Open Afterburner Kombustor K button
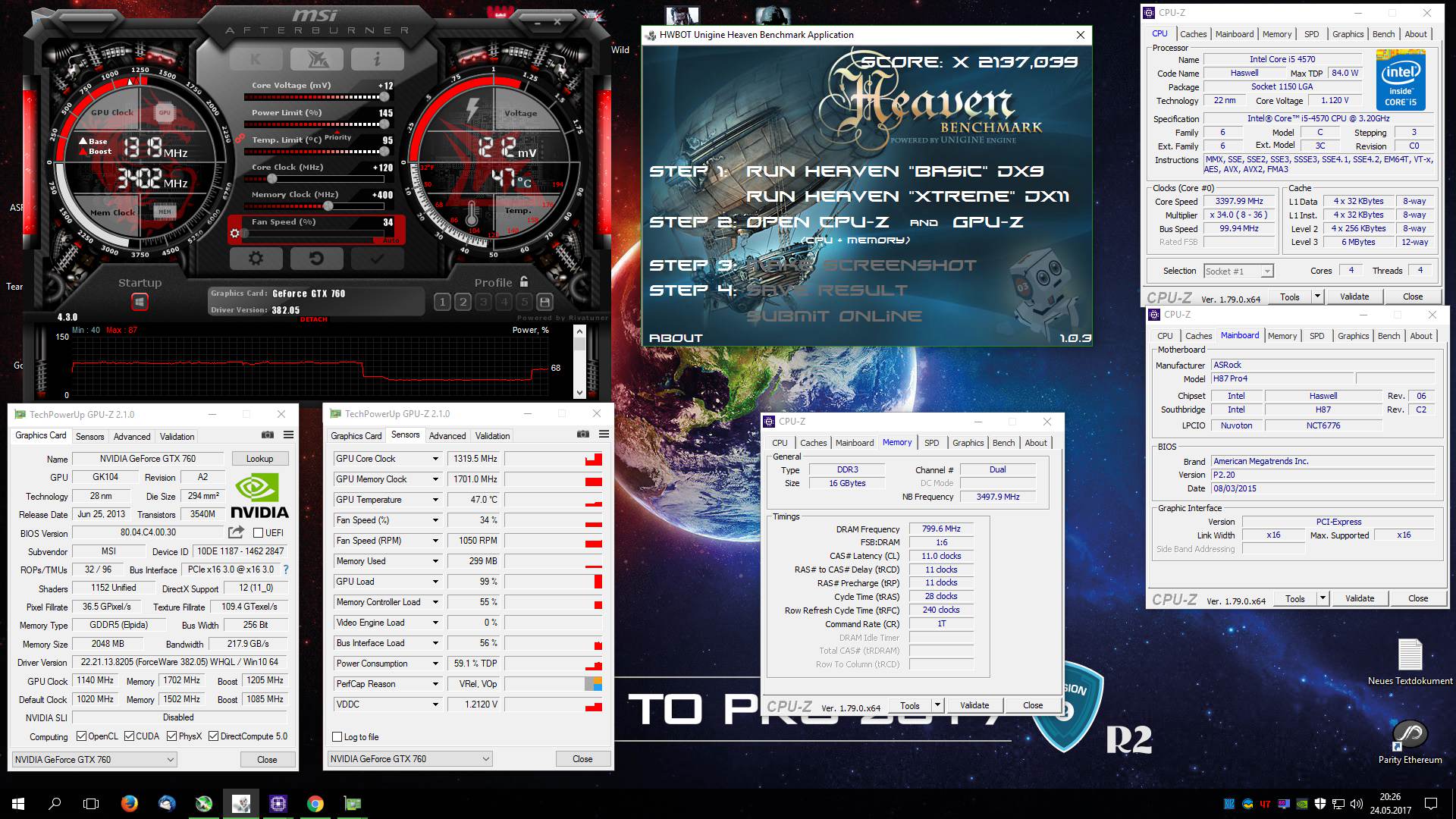This screenshot has width=1456, height=819. [x=256, y=59]
